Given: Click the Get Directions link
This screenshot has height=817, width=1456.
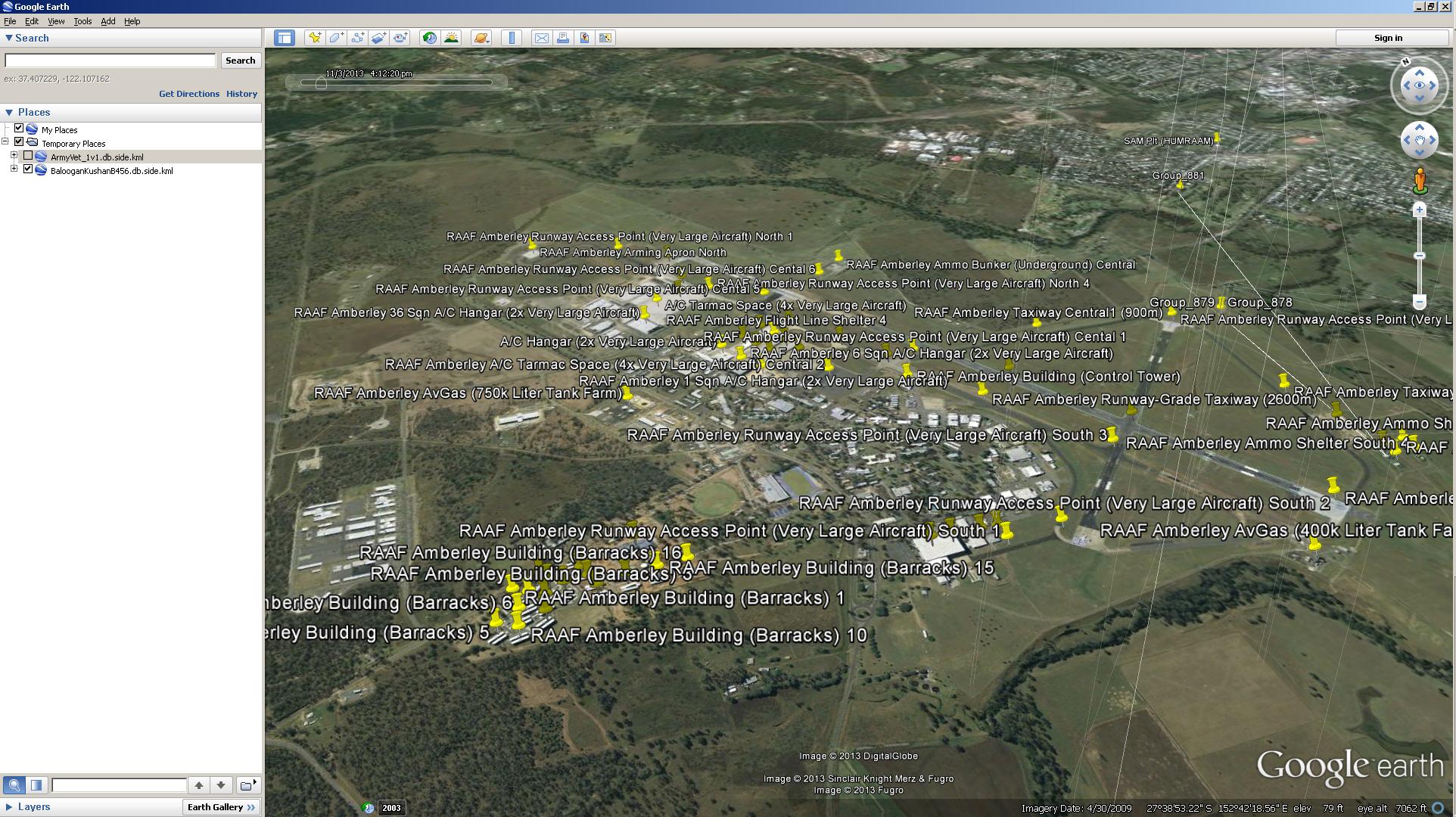Looking at the screenshot, I should [x=189, y=94].
